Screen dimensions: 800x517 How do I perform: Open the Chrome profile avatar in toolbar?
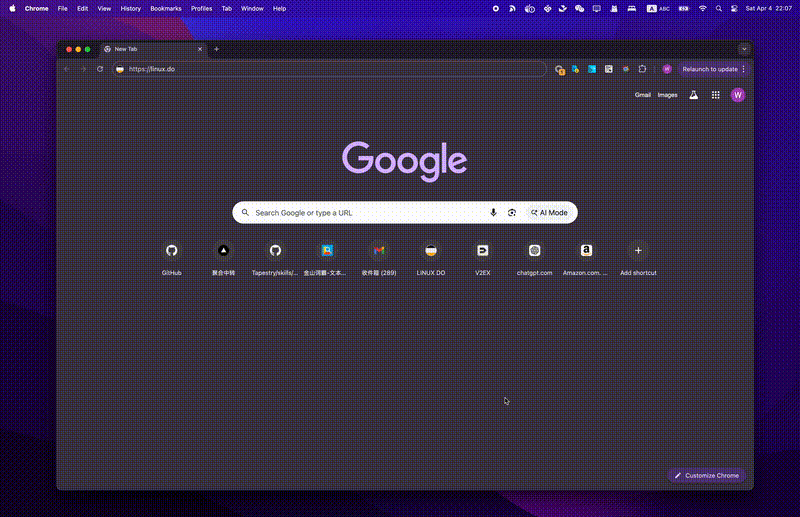pyautogui.click(x=667, y=69)
